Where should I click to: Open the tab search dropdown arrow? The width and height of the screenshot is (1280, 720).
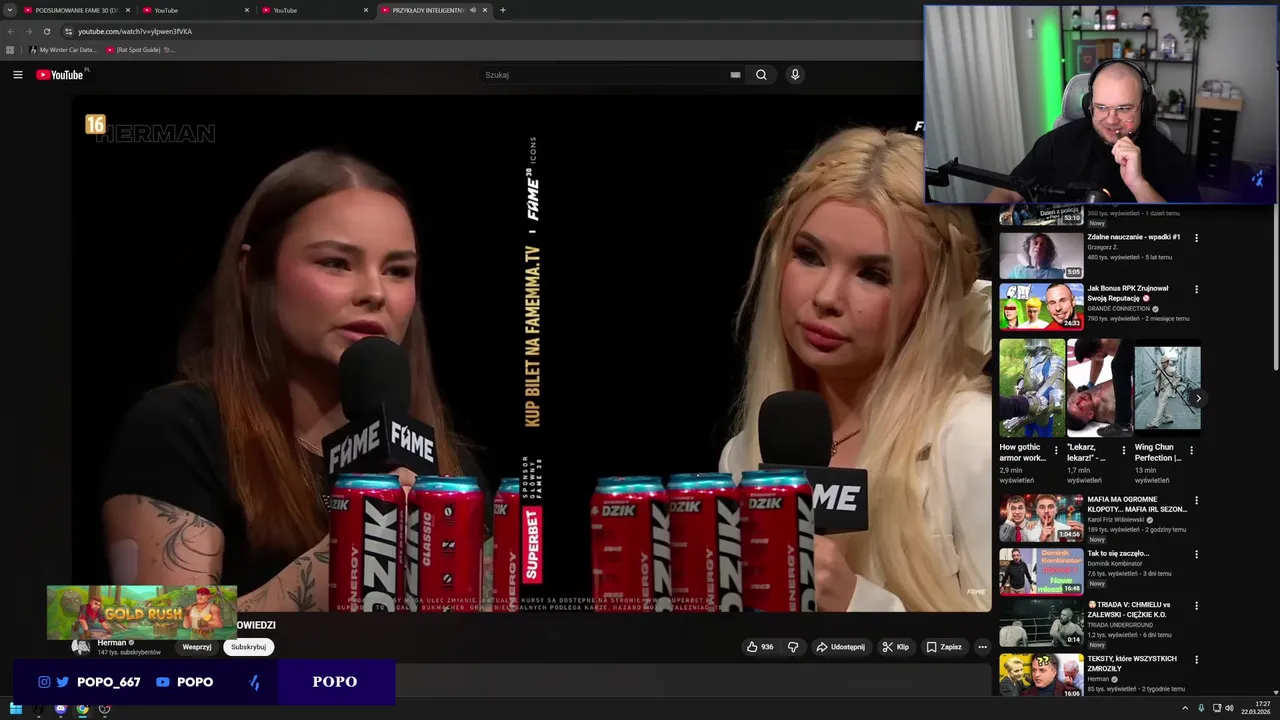coord(9,10)
